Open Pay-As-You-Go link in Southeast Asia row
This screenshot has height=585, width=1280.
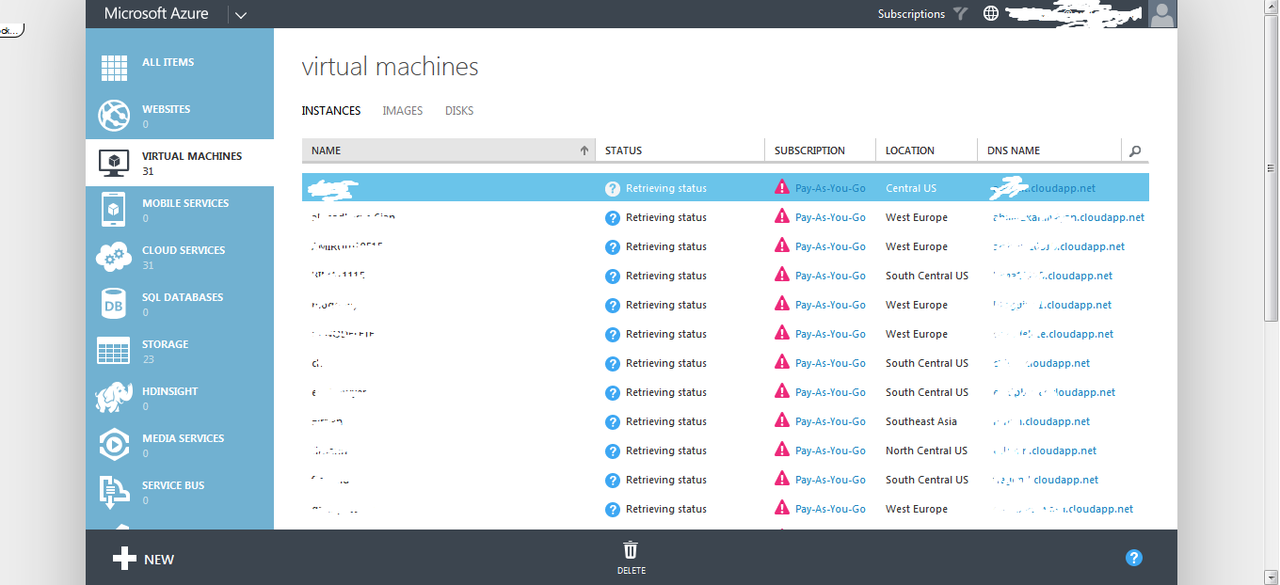click(830, 422)
